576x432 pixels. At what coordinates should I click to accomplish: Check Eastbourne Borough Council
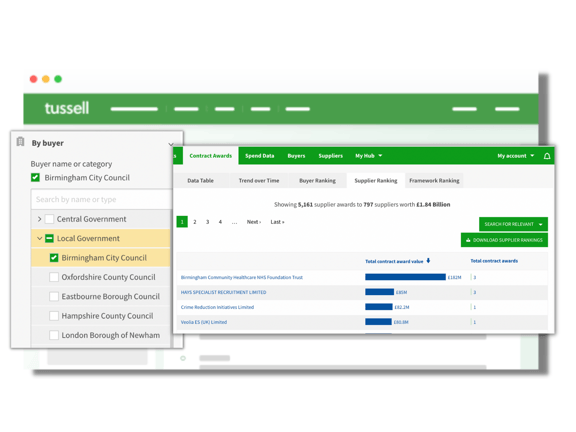[54, 296]
